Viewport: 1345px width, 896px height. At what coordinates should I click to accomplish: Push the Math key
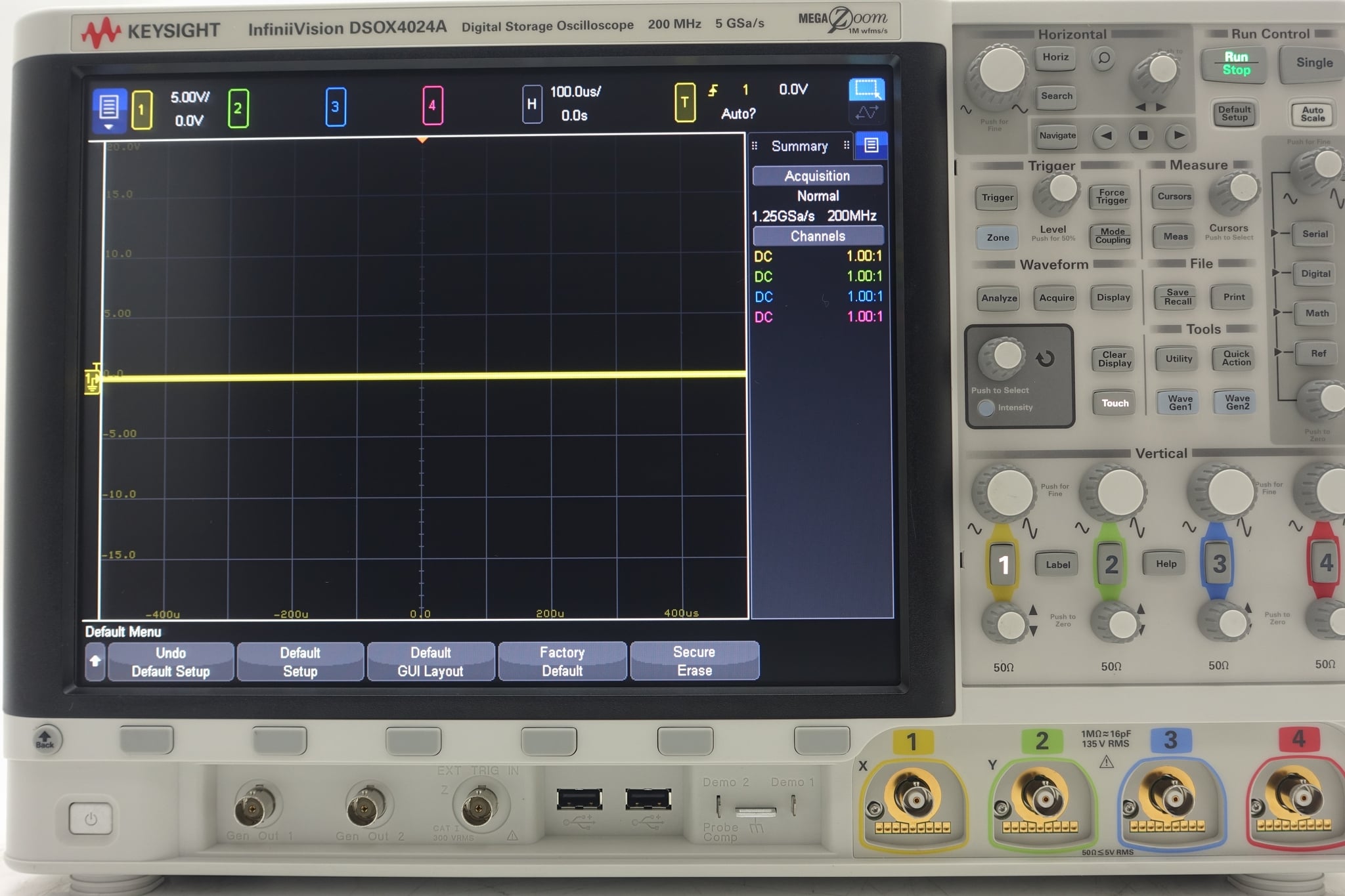(x=1317, y=314)
